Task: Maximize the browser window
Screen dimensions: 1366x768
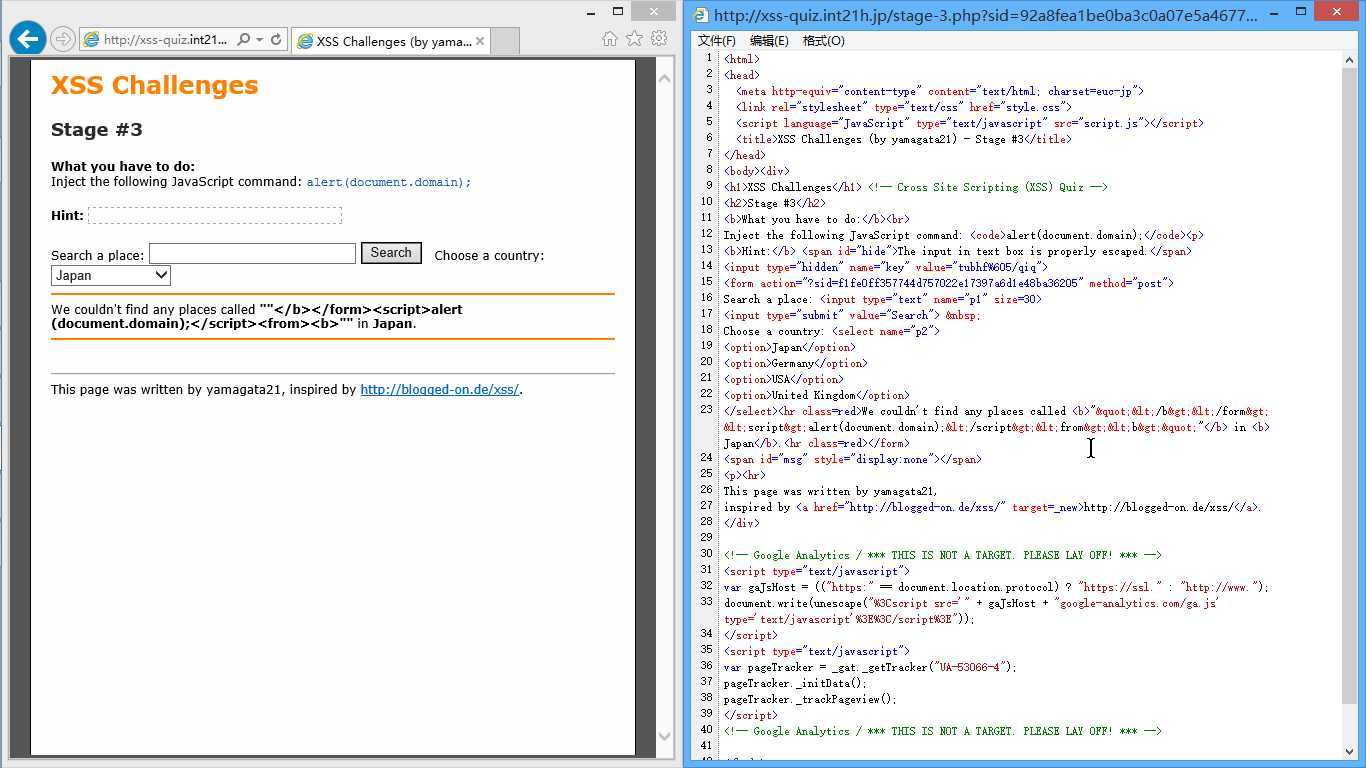Action: click(x=618, y=11)
